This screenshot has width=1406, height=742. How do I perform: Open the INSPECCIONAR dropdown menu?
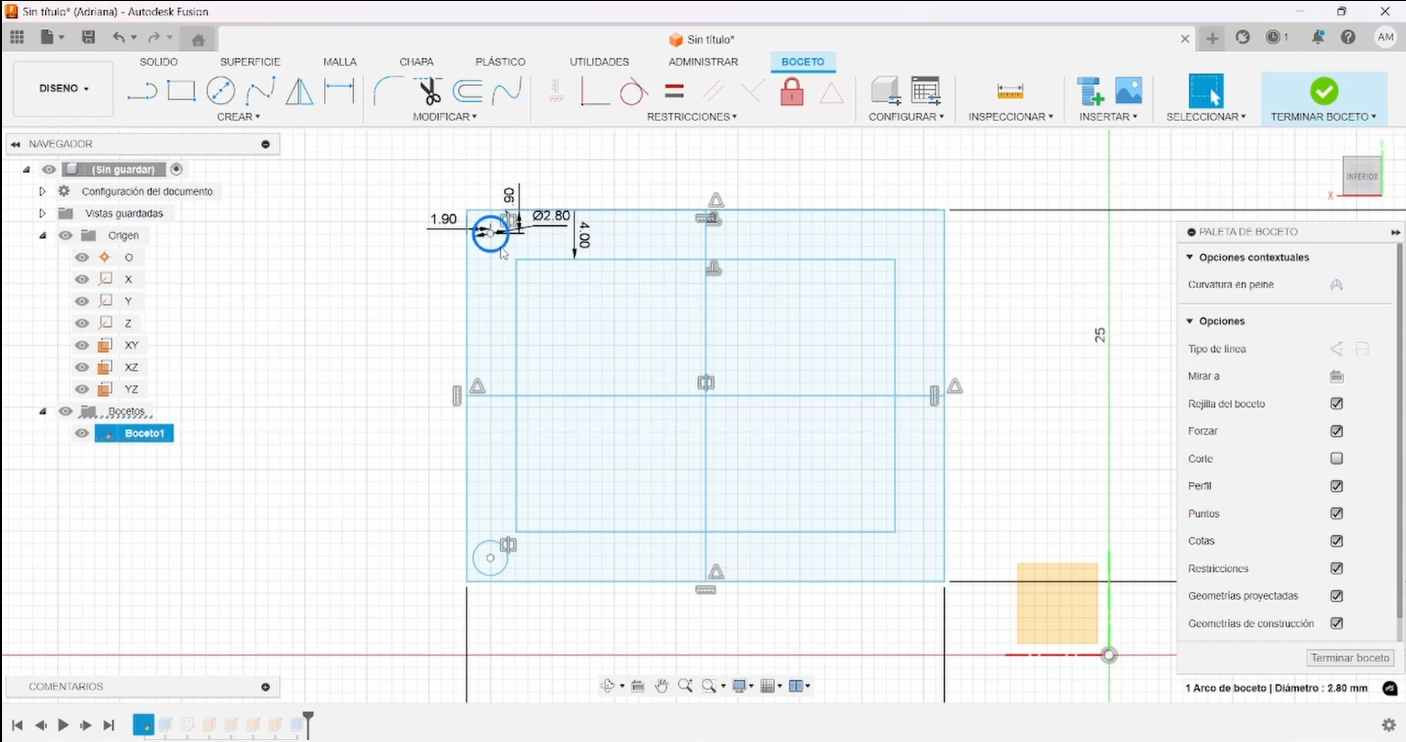1010,117
